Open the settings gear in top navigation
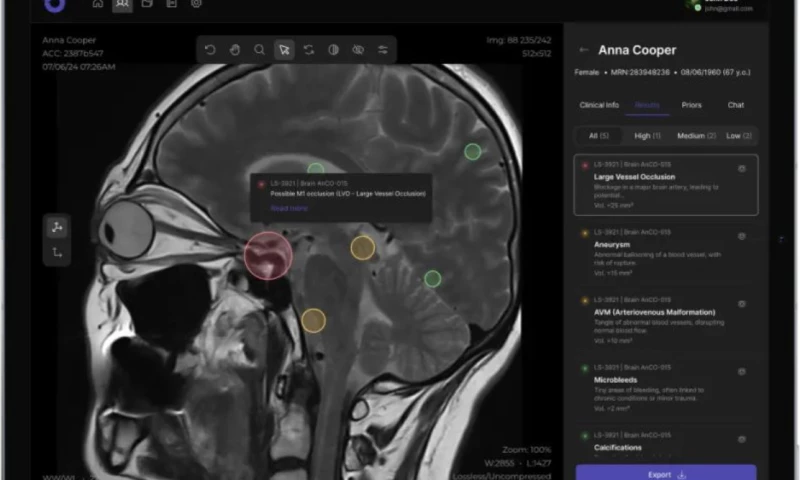Image resolution: width=800 pixels, height=480 pixels. click(x=196, y=4)
